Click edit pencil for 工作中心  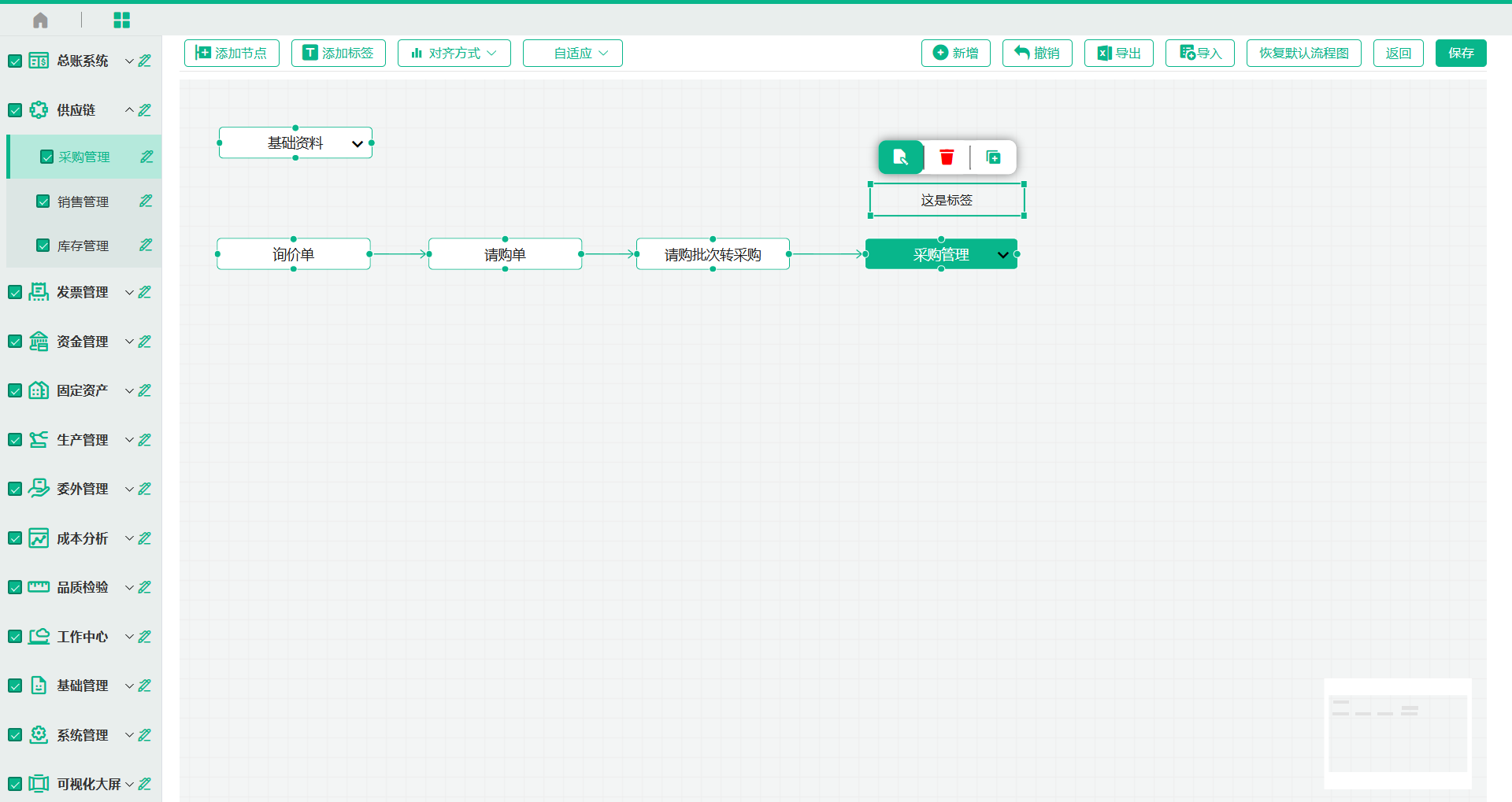tap(145, 637)
